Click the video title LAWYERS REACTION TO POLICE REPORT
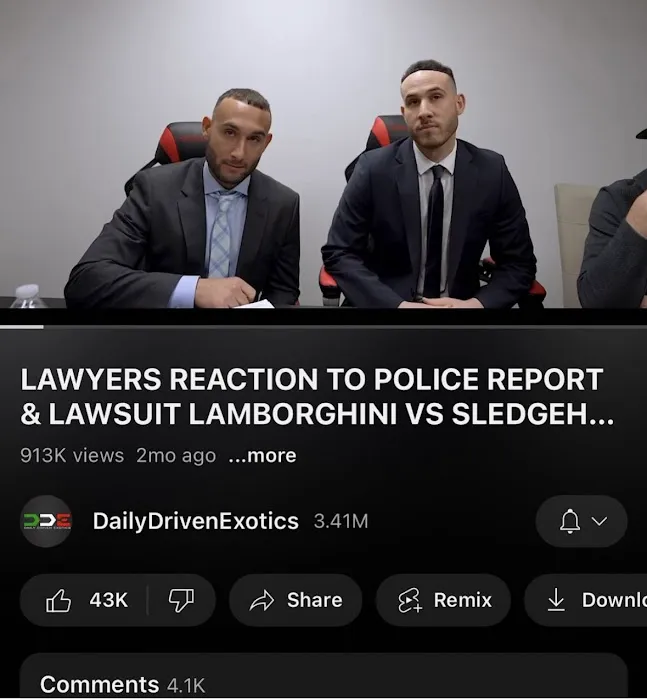 click(x=317, y=397)
